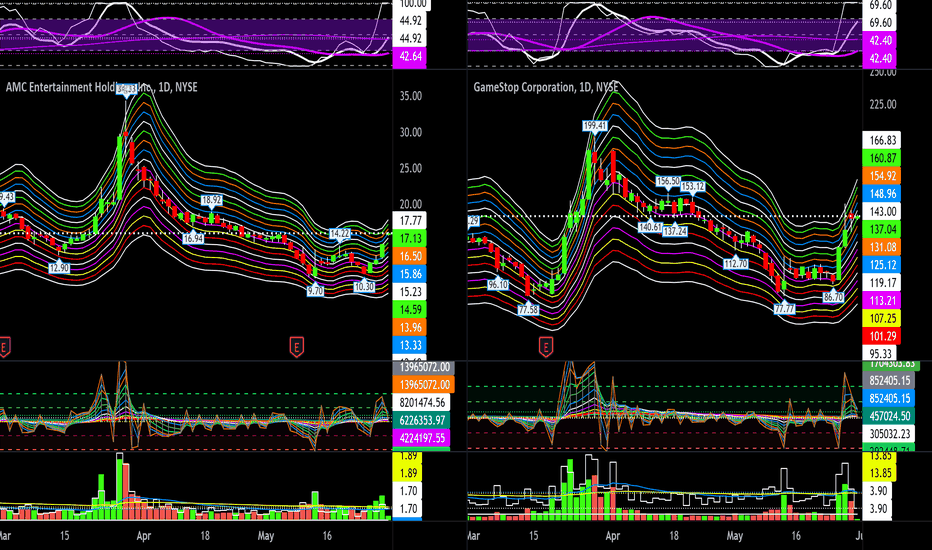This screenshot has height=550, width=932.
Task: Click the green 14.59 price label
Action: 410,310
